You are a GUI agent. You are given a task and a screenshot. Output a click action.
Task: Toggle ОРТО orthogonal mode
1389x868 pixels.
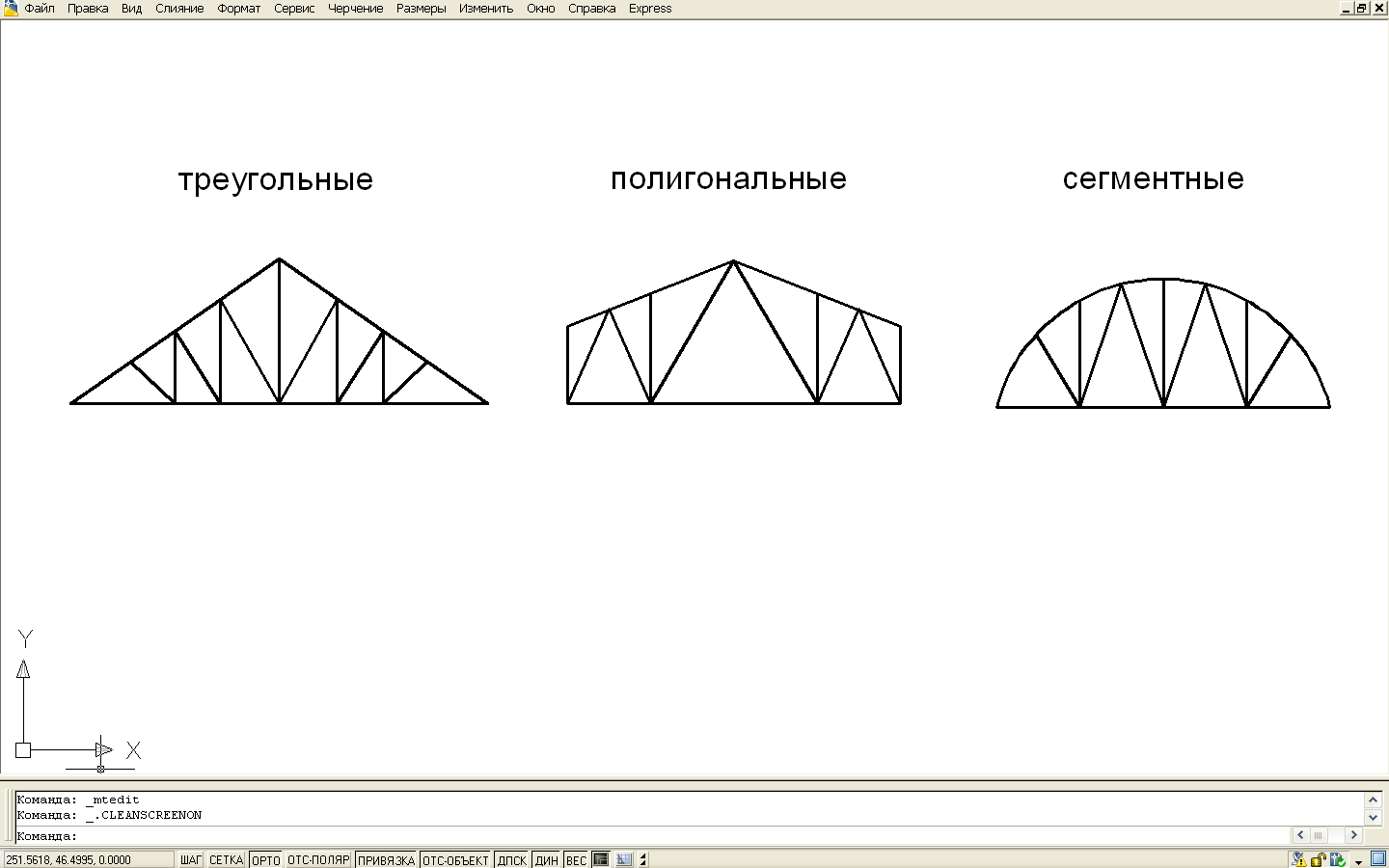(266, 860)
